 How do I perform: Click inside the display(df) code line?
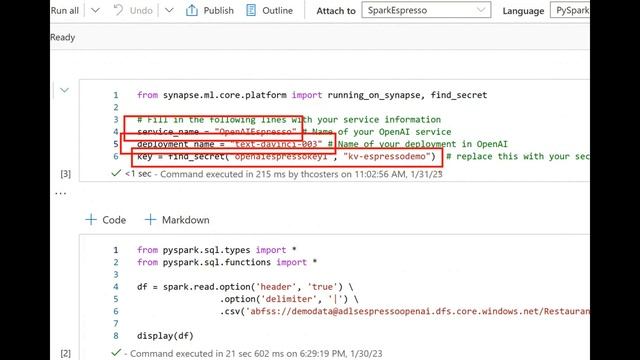(x=165, y=336)
